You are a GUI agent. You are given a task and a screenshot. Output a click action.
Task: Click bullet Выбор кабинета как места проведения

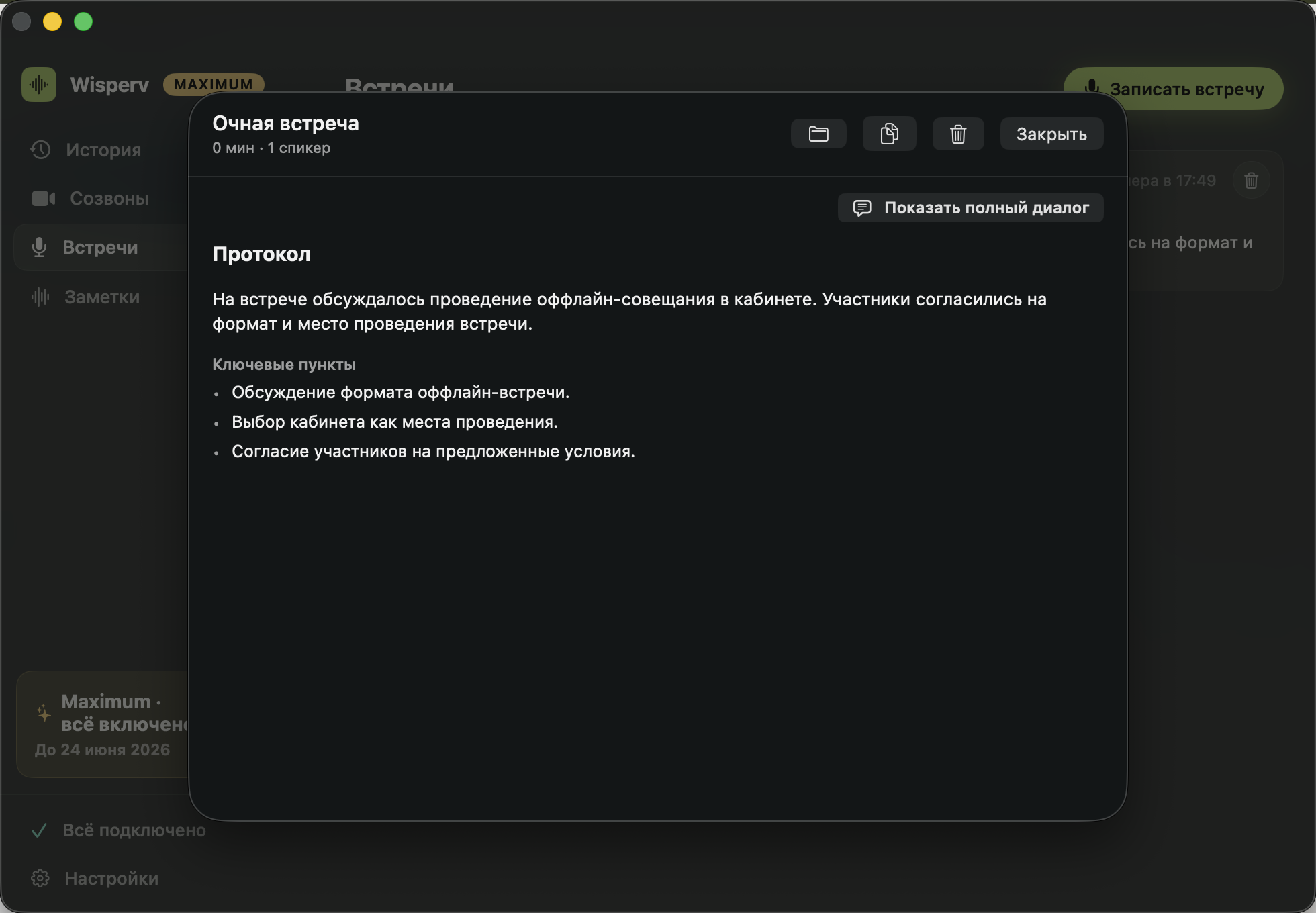[395, 422]
